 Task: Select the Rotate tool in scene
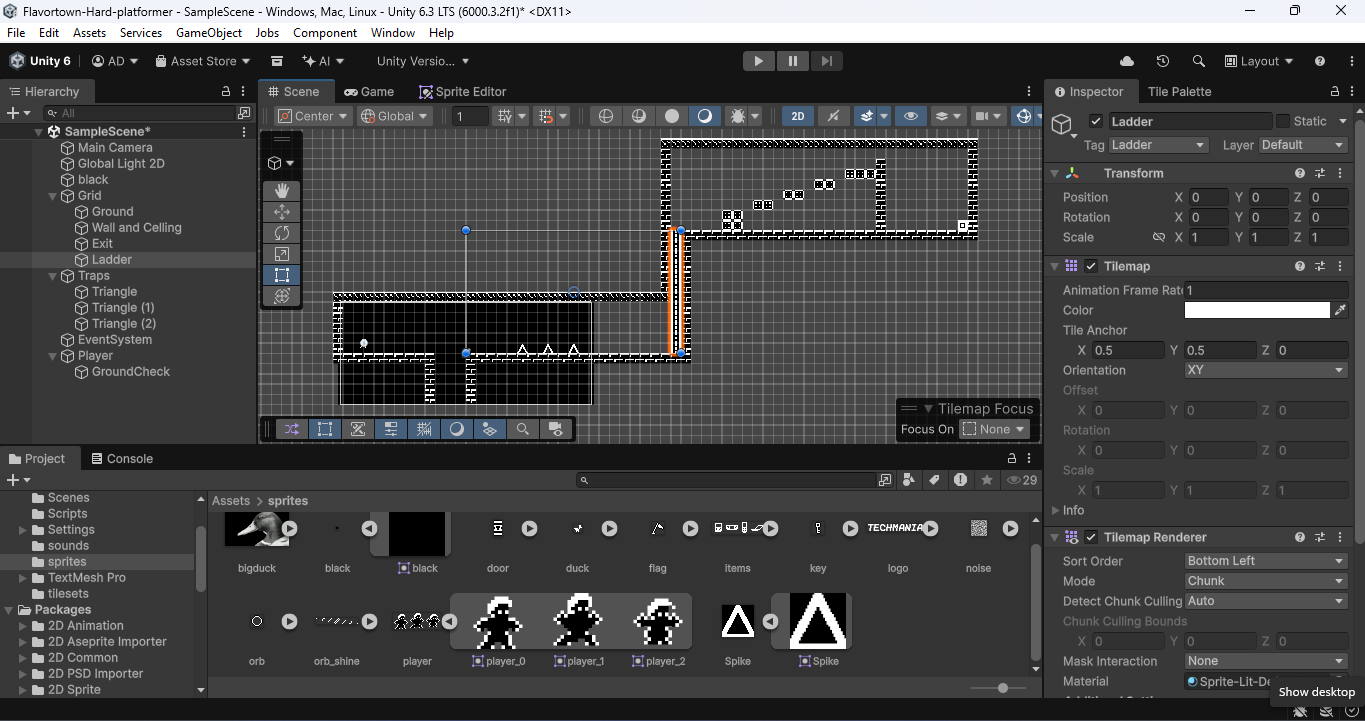281,233
